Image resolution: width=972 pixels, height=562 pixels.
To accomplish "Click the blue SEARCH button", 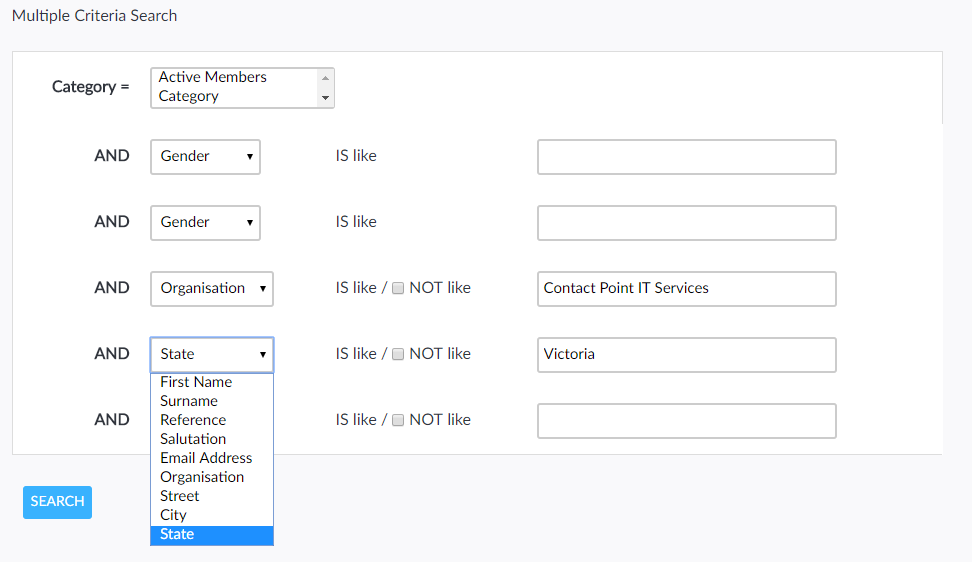I will tap(57, 502).
